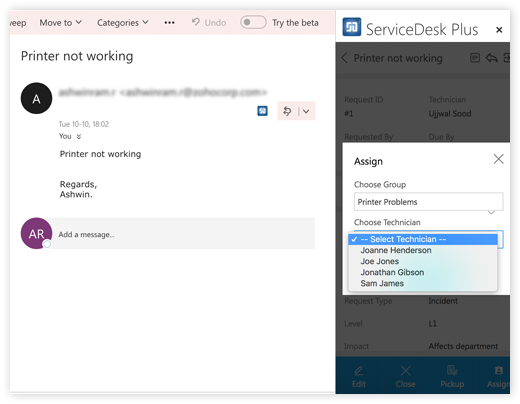Click the Undo button
Screen dimensions: 520x404
click(x=209, y=23)
